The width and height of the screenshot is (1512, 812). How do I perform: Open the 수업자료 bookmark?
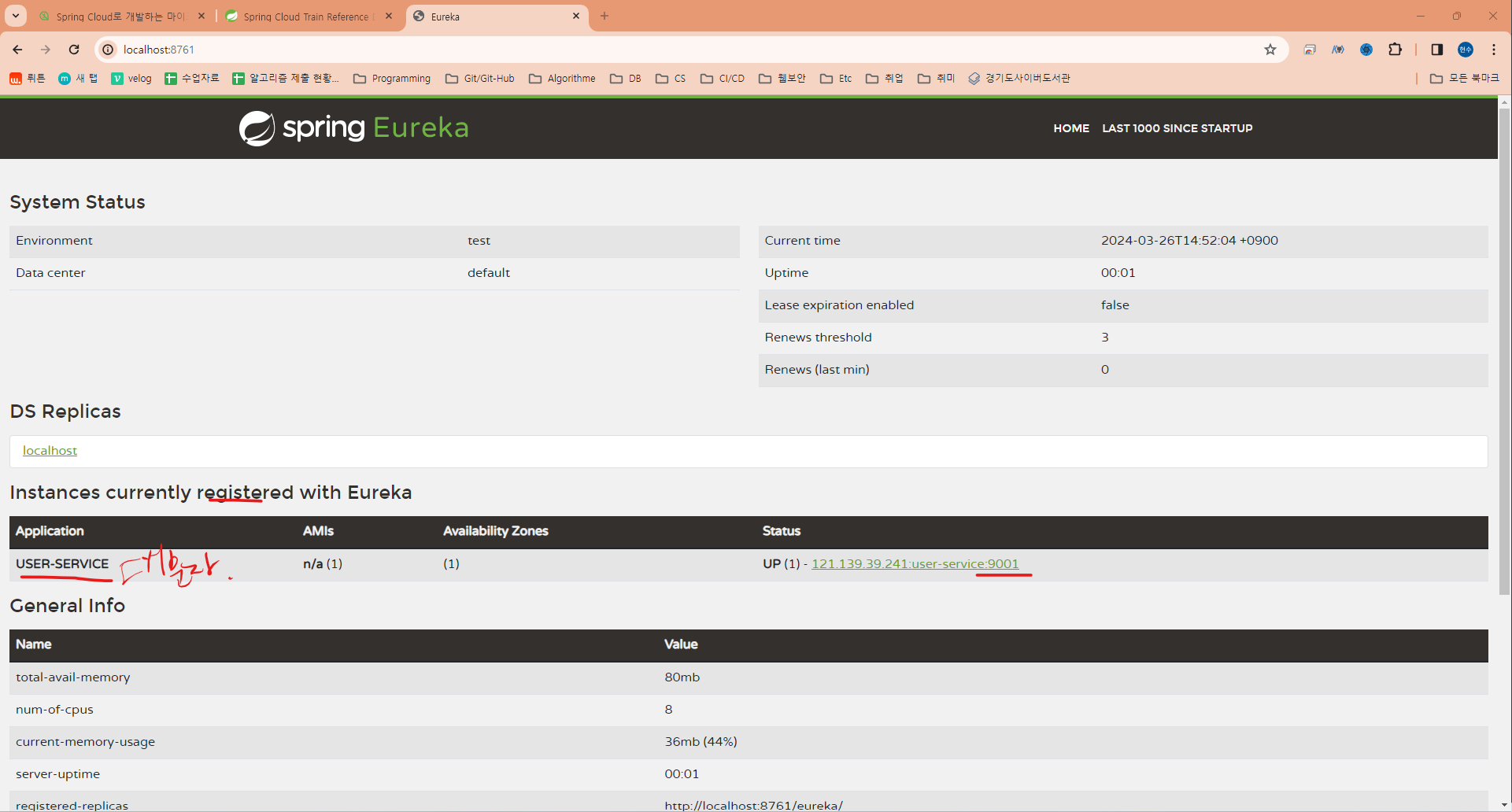click(x=192, y=79)
